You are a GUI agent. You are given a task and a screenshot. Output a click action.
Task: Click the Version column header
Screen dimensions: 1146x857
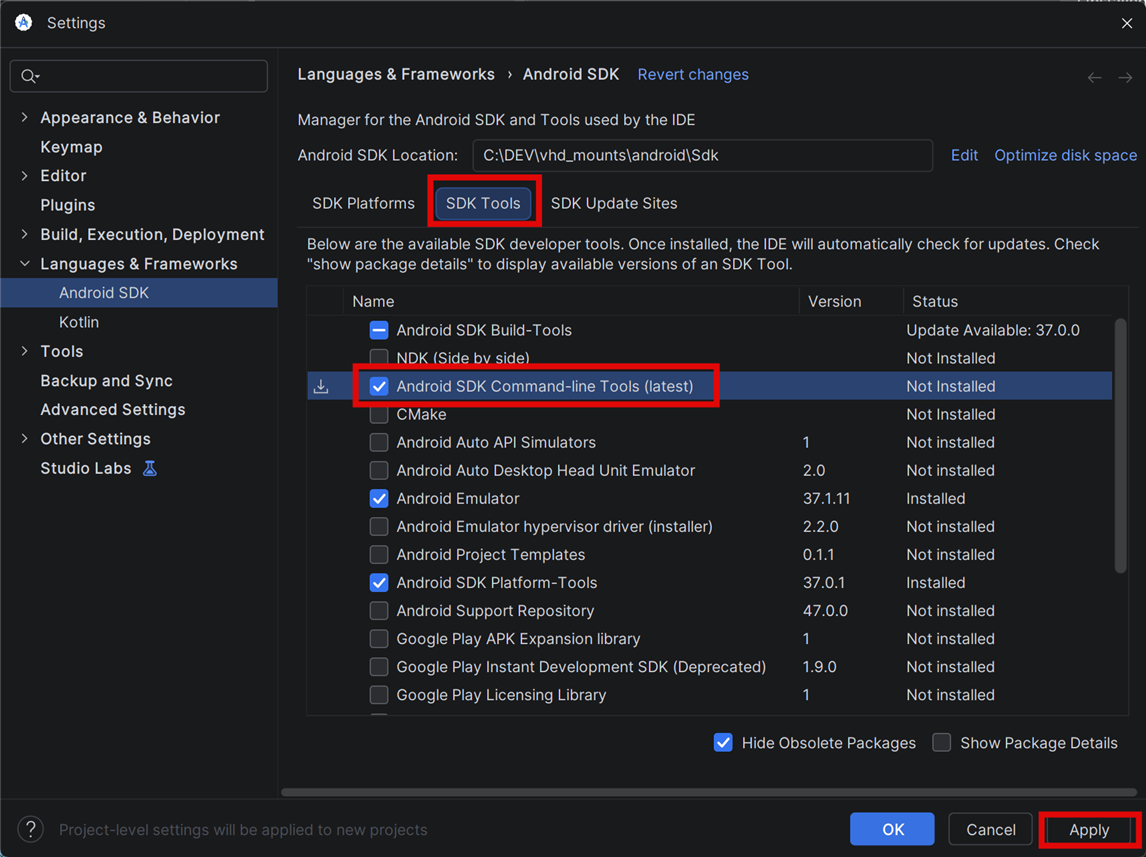coord(834,302)
